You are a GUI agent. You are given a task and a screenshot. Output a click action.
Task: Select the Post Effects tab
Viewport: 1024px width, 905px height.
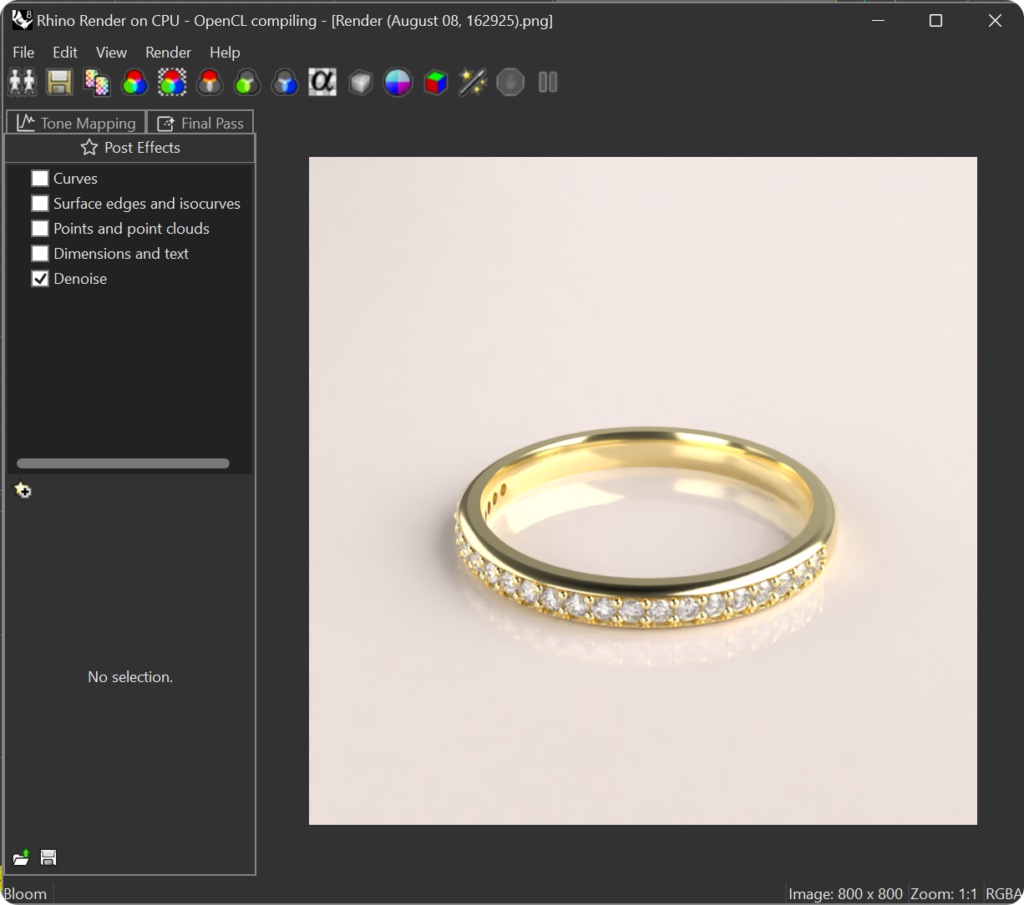(x=130, y=148)
